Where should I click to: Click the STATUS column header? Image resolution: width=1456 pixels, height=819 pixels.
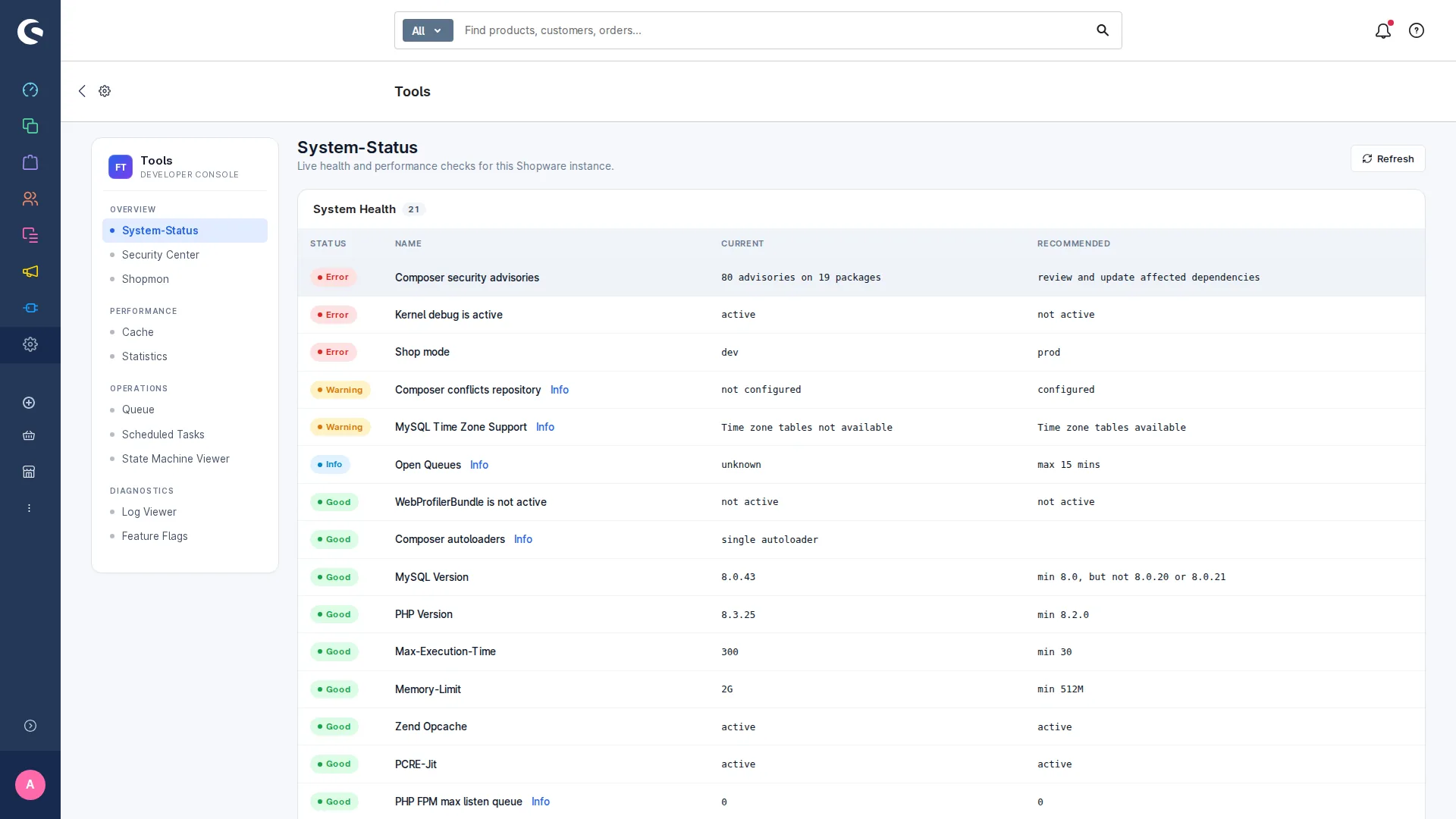click(x=328, y=243)
